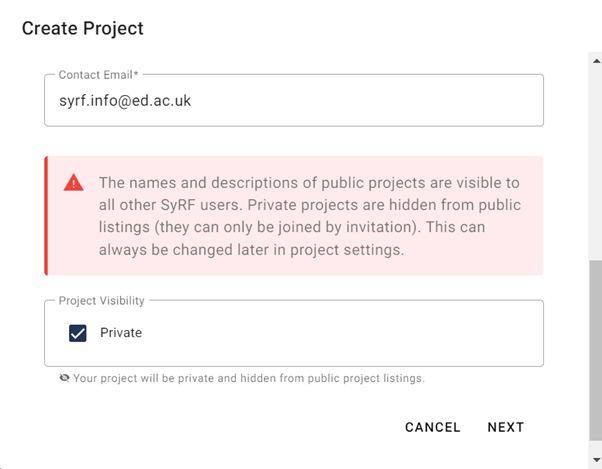The width and height of the screenshot is (602, 469).
Task: Focus the Contact Email input field
Action: [x=294, y=101]
